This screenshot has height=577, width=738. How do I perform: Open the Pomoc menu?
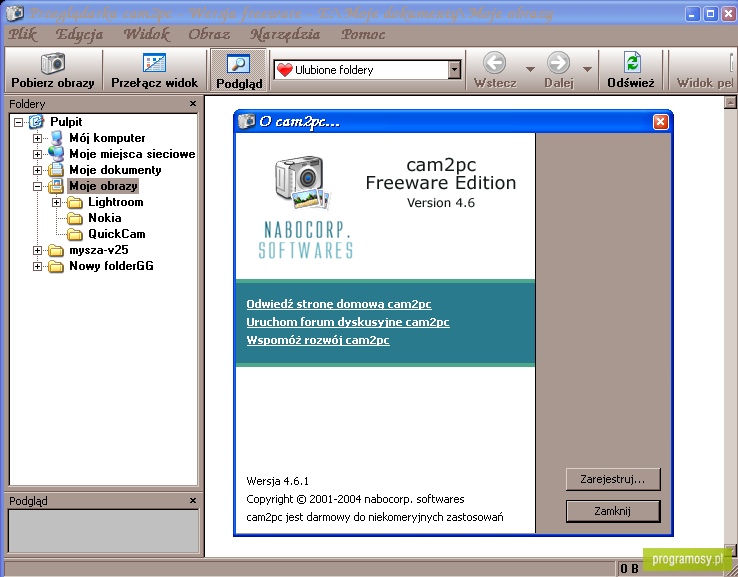363,34
